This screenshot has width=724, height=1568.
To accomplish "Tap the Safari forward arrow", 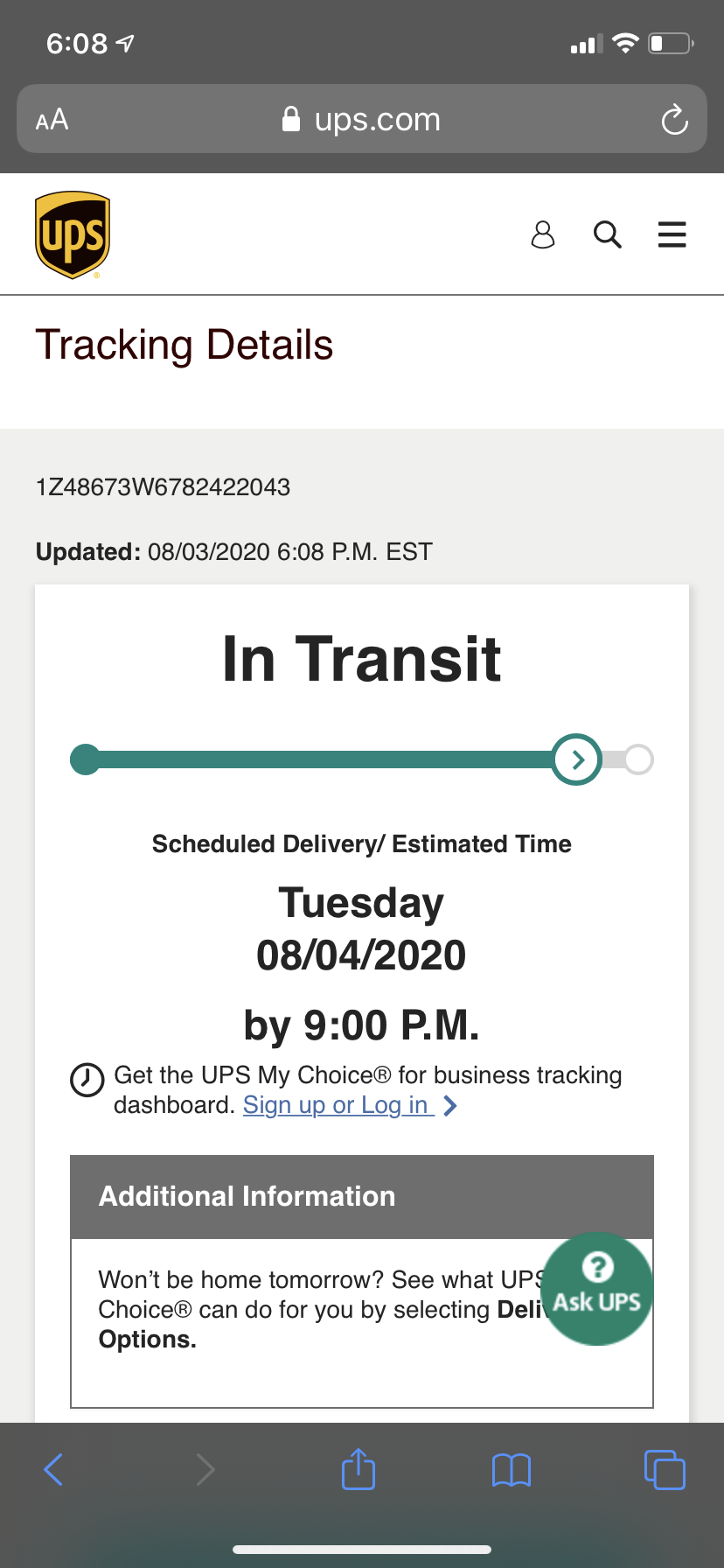I will (x=205, y=1469).
